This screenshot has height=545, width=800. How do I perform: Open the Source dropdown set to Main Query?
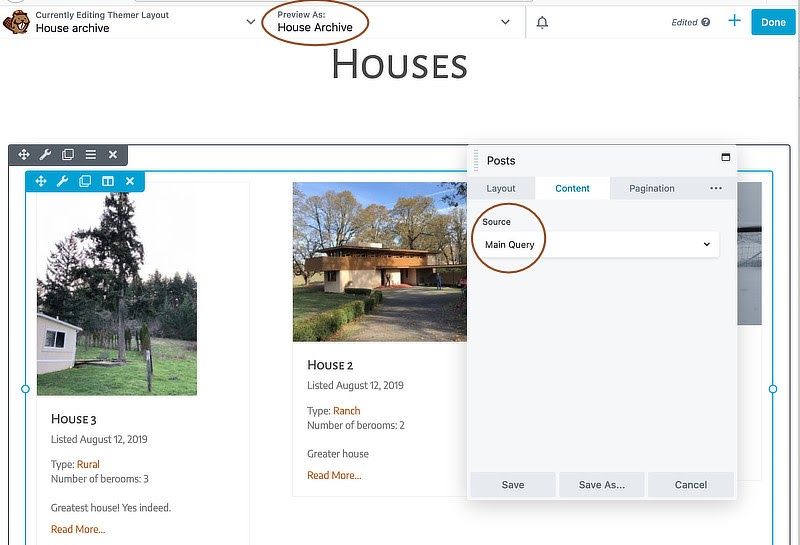tap(598, 245)
